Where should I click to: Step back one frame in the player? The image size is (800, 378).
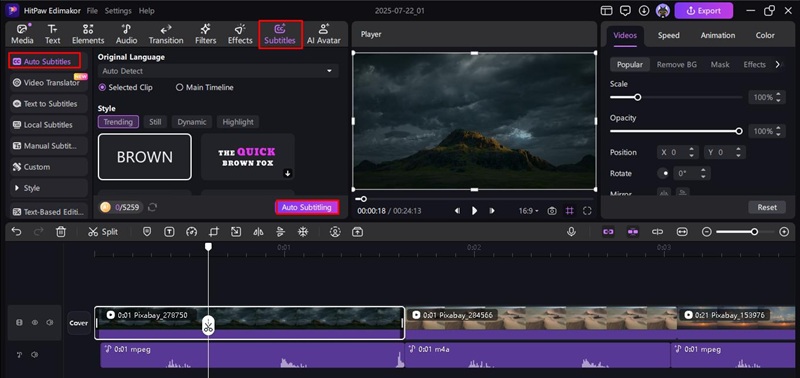(x=458, y=211)
